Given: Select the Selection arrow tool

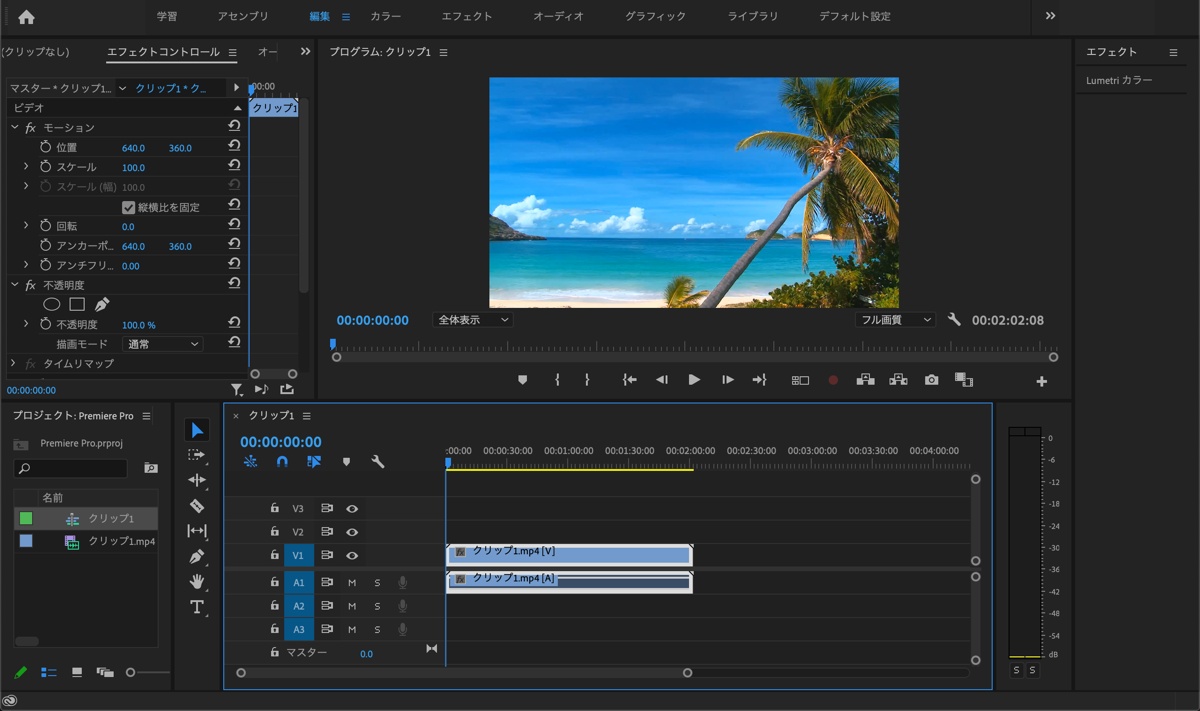Looking at the screenshot, I should coord(197,430).
